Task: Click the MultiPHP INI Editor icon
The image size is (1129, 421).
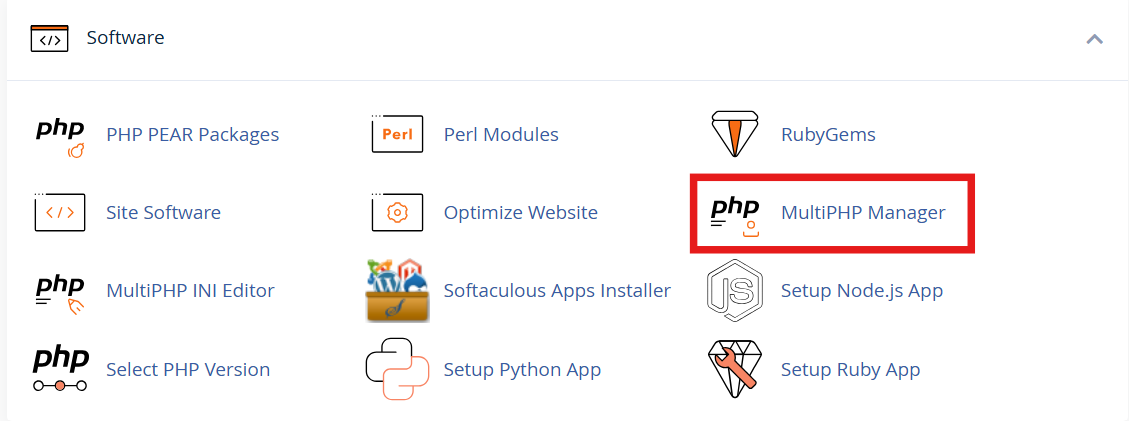Action: tap(61, 291)
